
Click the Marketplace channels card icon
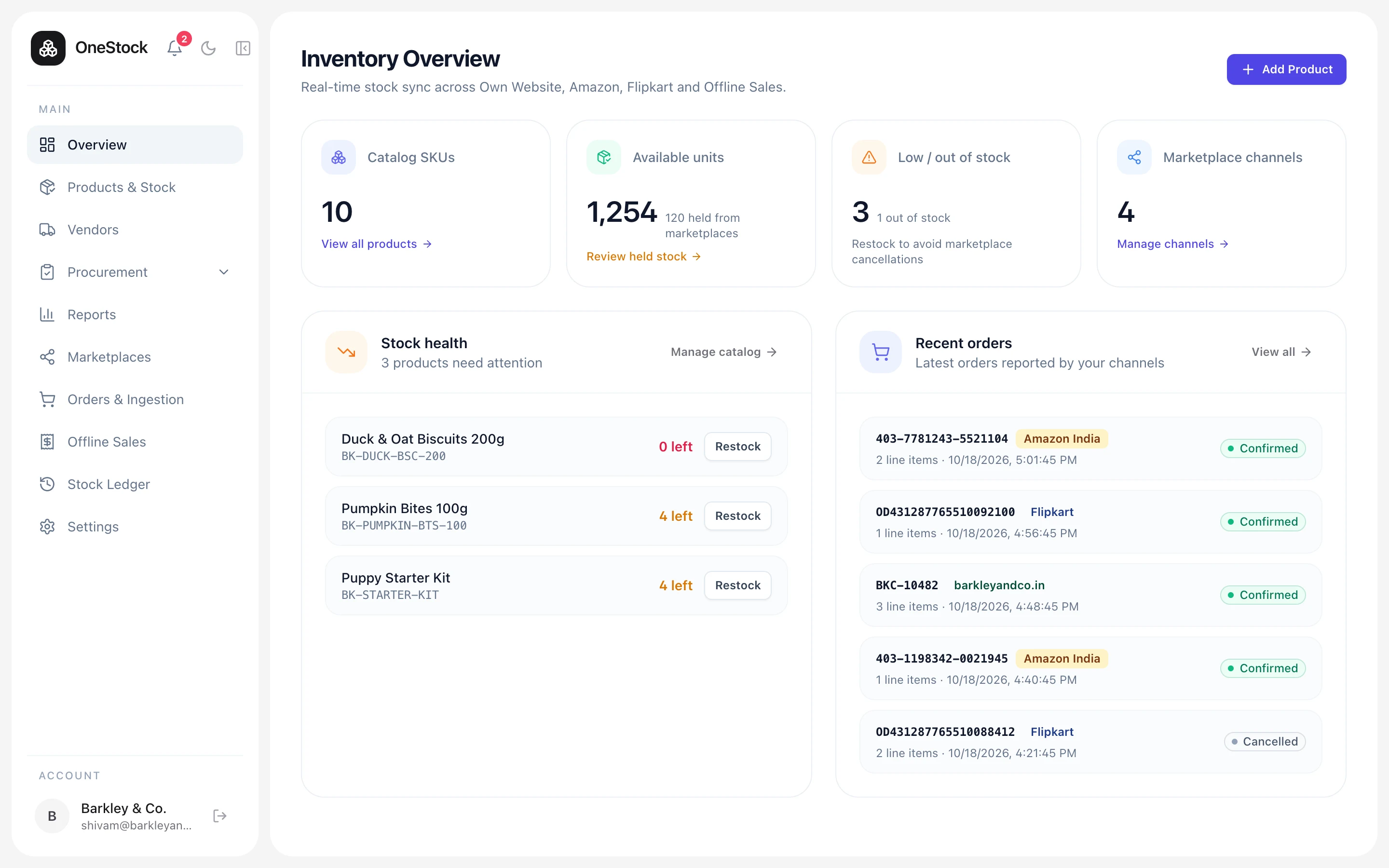point(1134,157)
